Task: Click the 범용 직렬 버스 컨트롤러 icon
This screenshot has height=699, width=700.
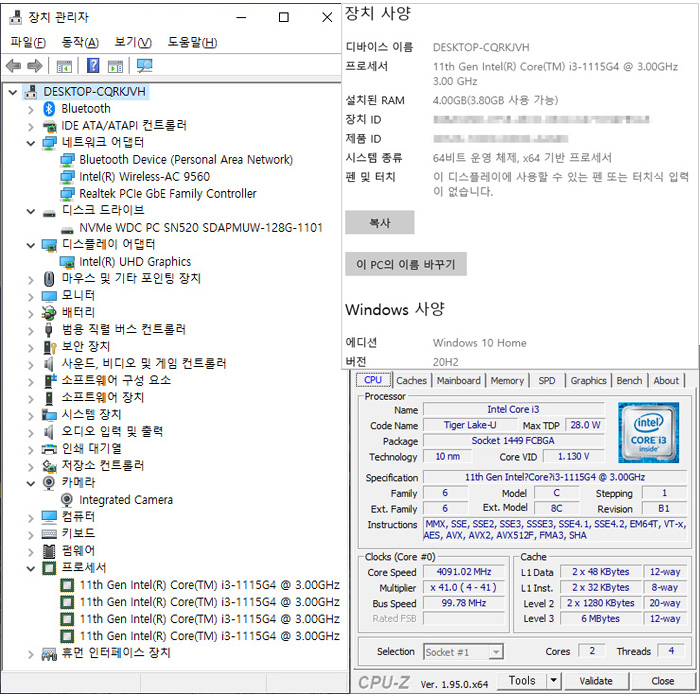Action: coord(49,330)
